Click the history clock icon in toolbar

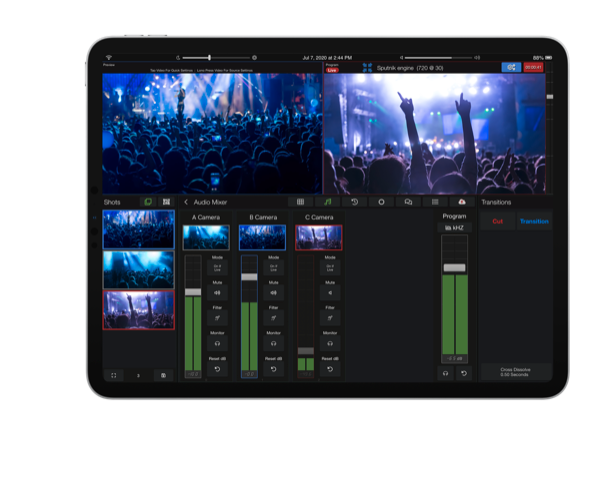[354, 202]
